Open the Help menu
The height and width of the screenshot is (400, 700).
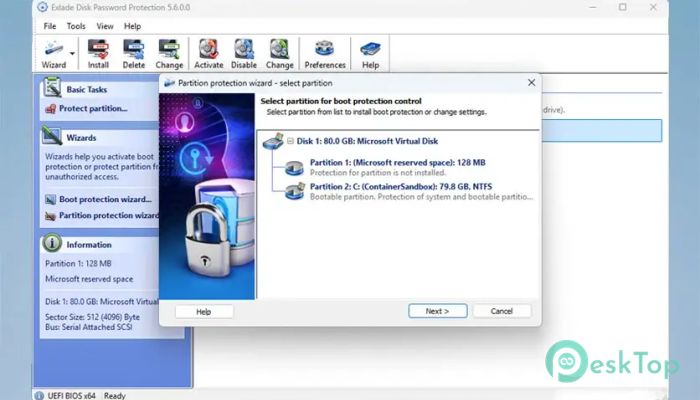(132, 26)
